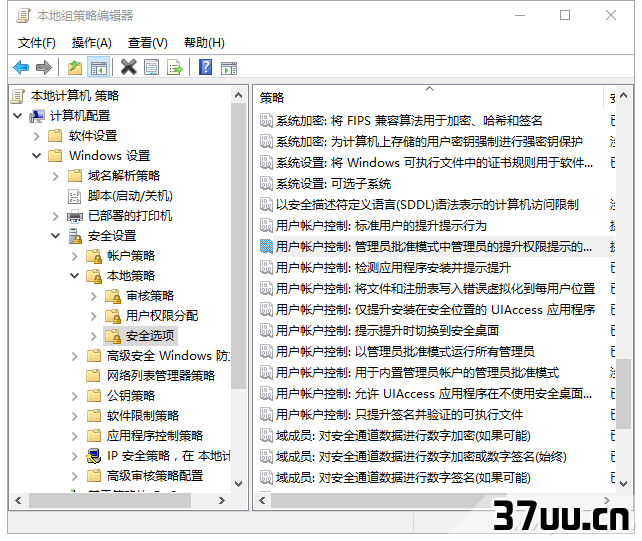Click policy icon for 系统设置: 可选子系统

266,183
